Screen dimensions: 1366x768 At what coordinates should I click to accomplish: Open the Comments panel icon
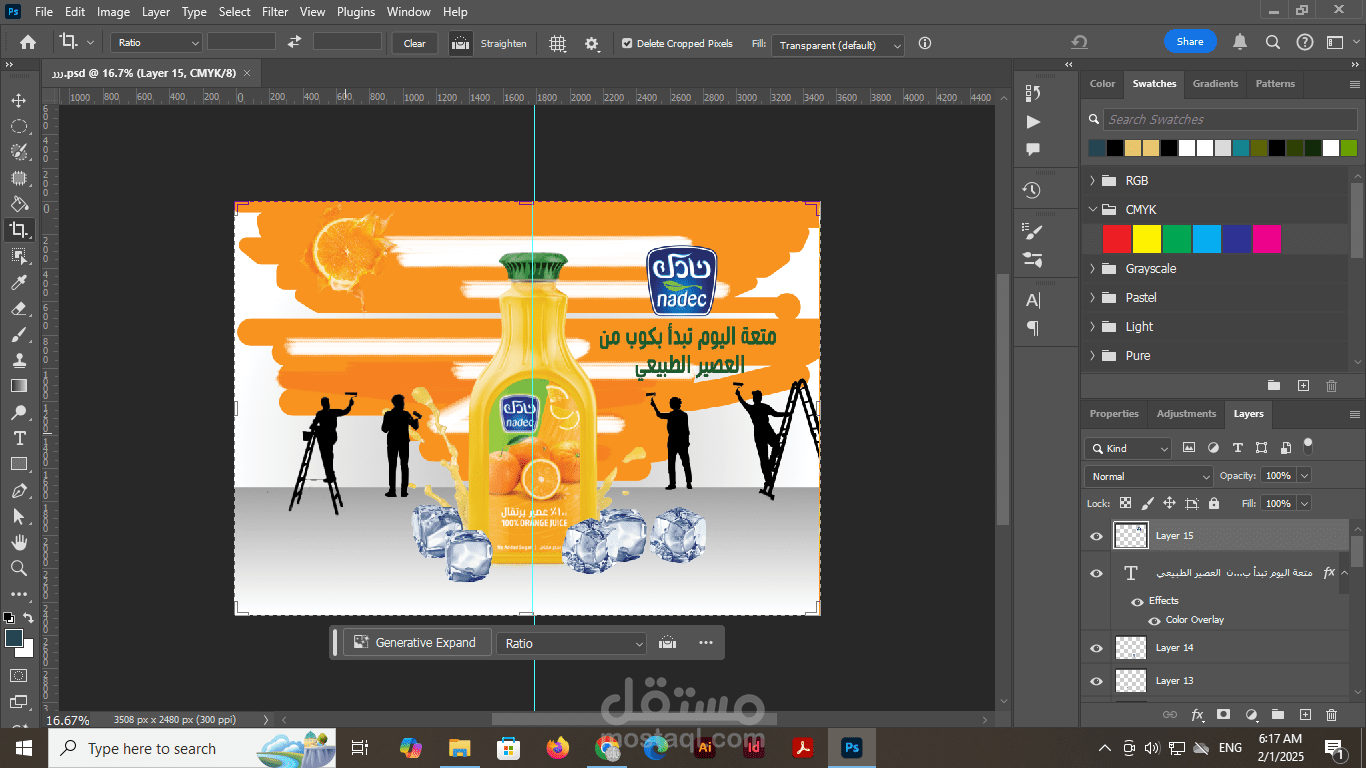point(1033,149)
